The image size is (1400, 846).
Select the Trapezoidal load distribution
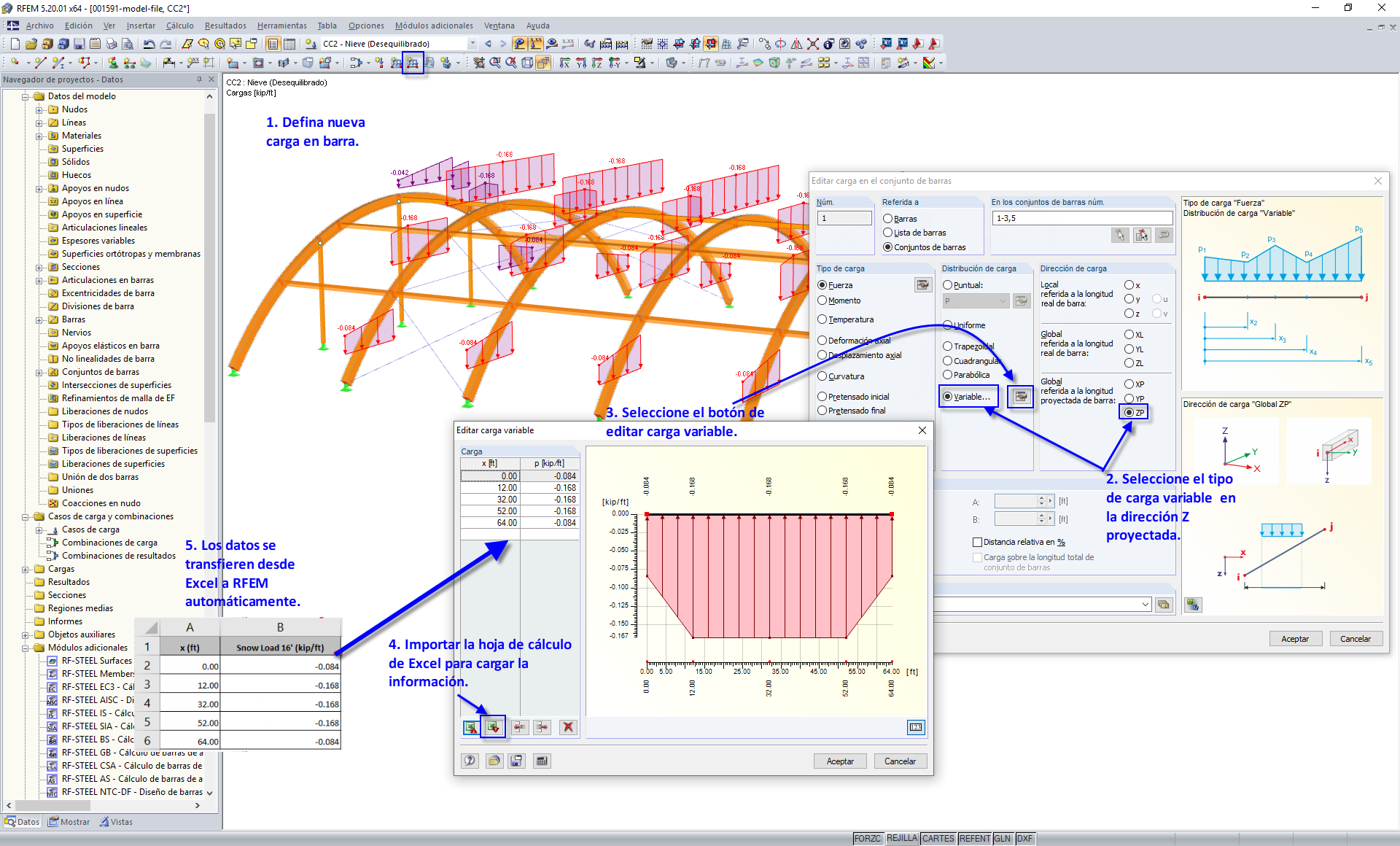coord(947,346)
